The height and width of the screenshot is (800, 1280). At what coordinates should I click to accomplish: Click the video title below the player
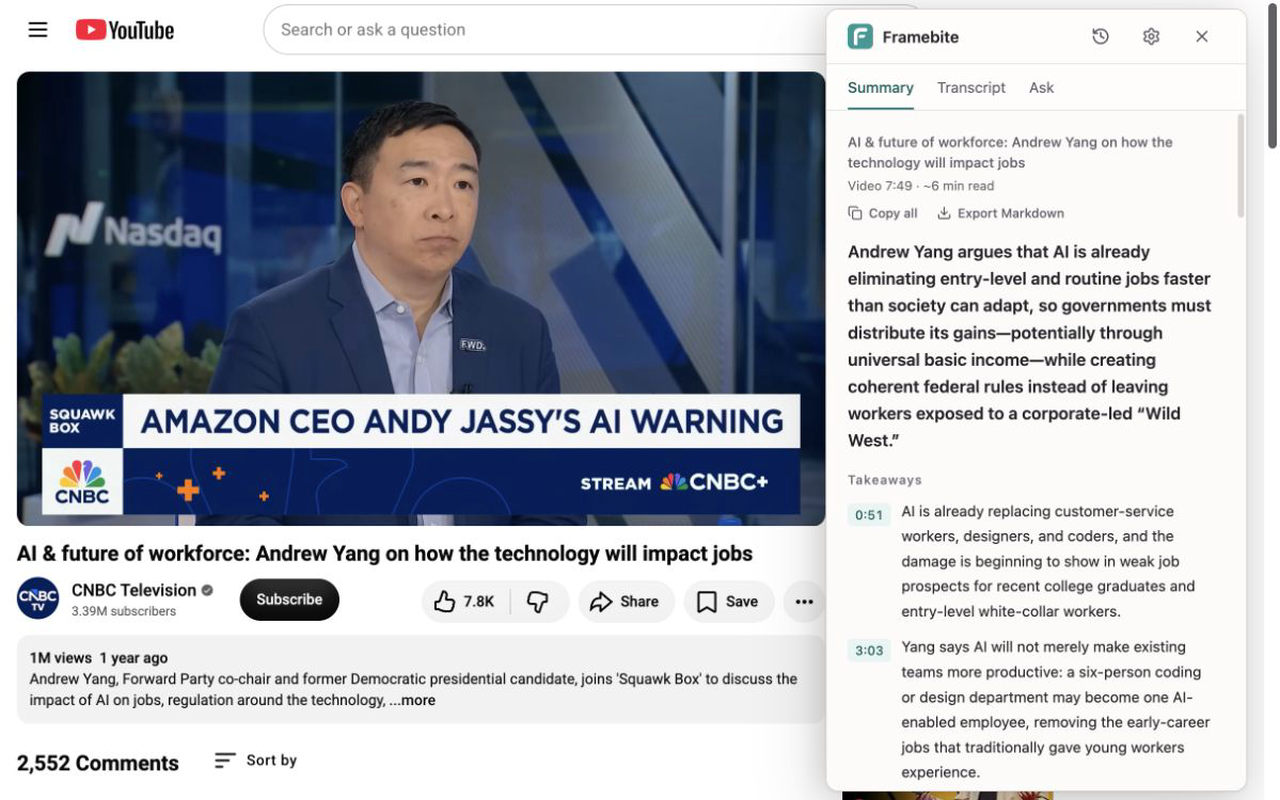coord(385,554)
